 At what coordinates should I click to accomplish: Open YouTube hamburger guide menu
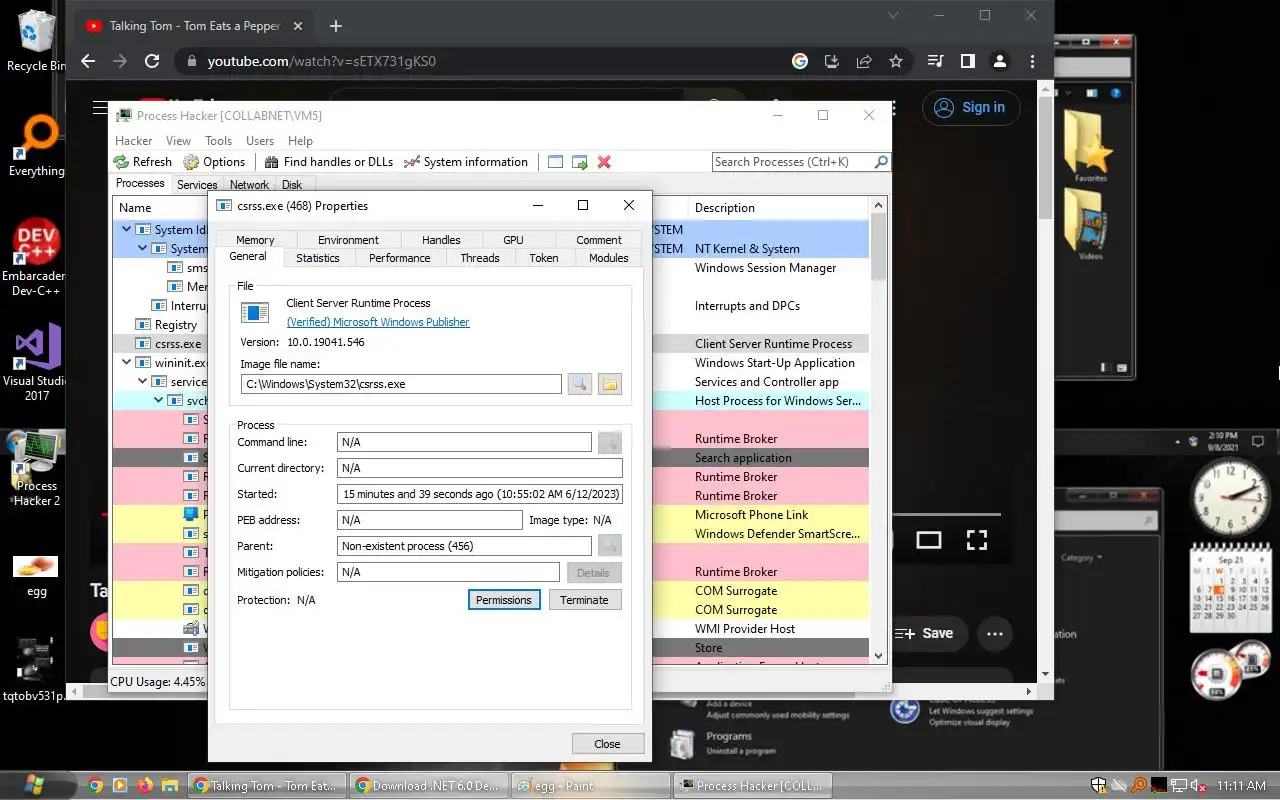coord(100,108)
